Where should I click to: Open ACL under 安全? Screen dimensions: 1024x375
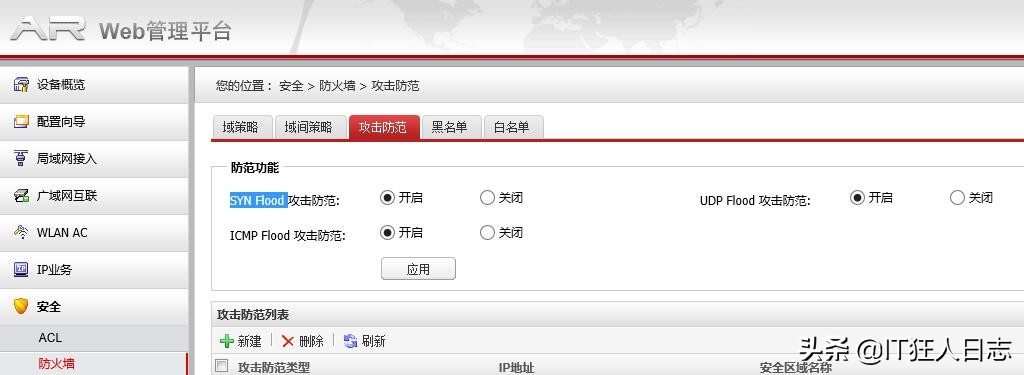94,338
